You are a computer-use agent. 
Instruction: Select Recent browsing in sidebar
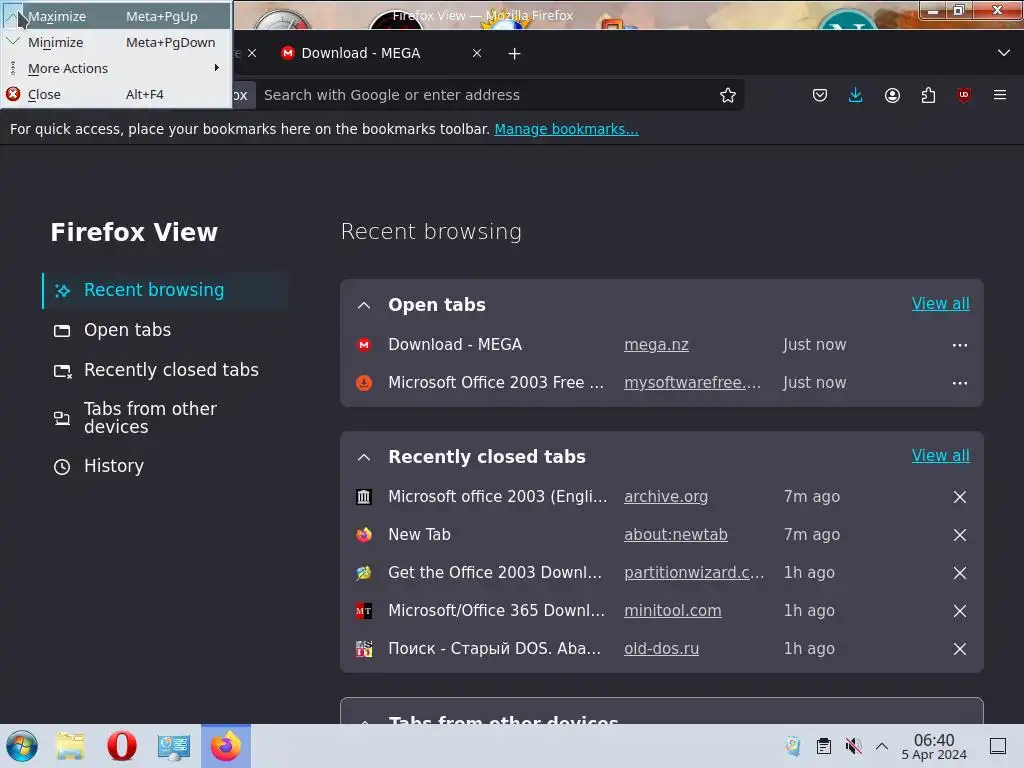[165, 291]
